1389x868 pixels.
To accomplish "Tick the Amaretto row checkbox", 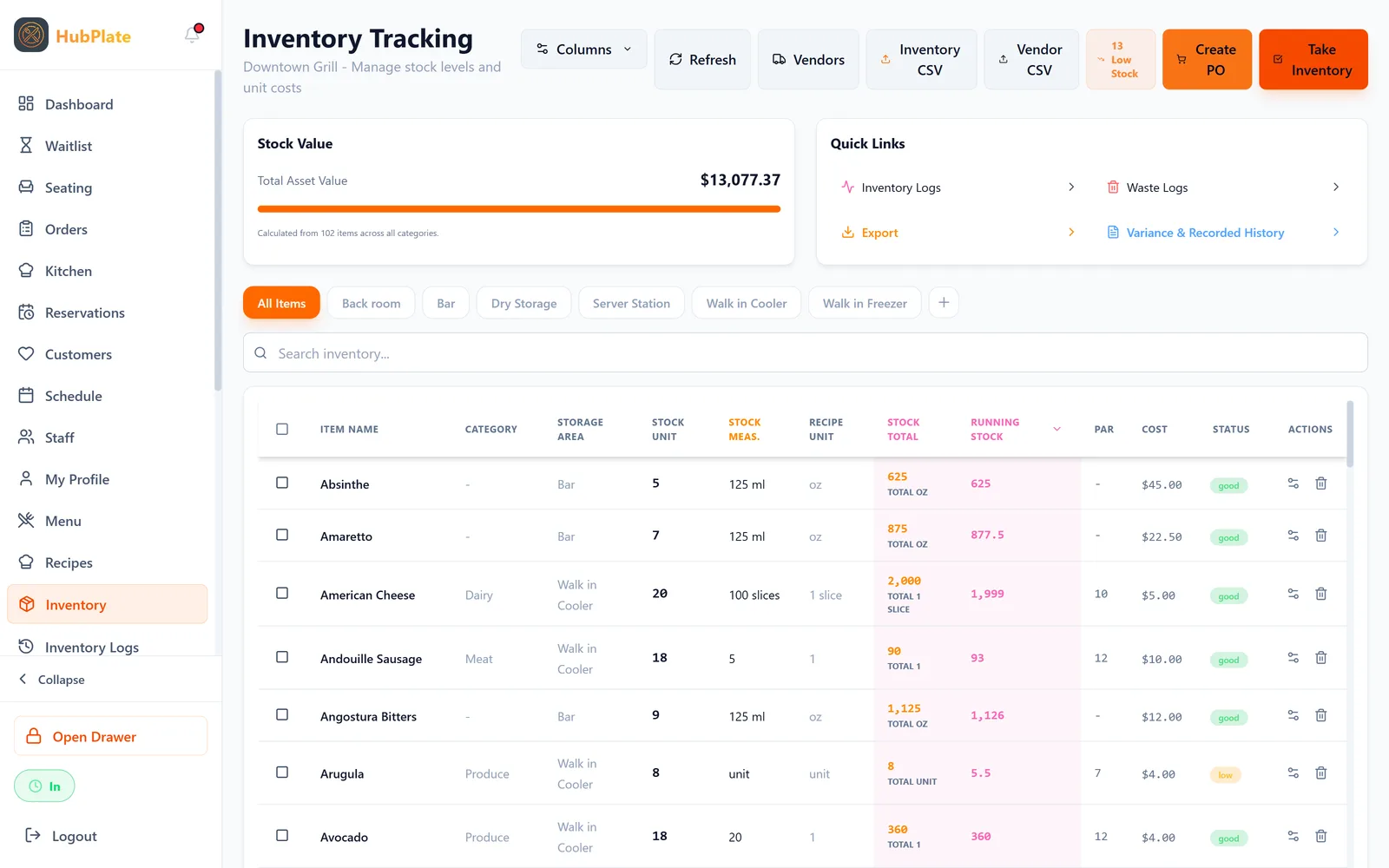I will tap(282, 535).
